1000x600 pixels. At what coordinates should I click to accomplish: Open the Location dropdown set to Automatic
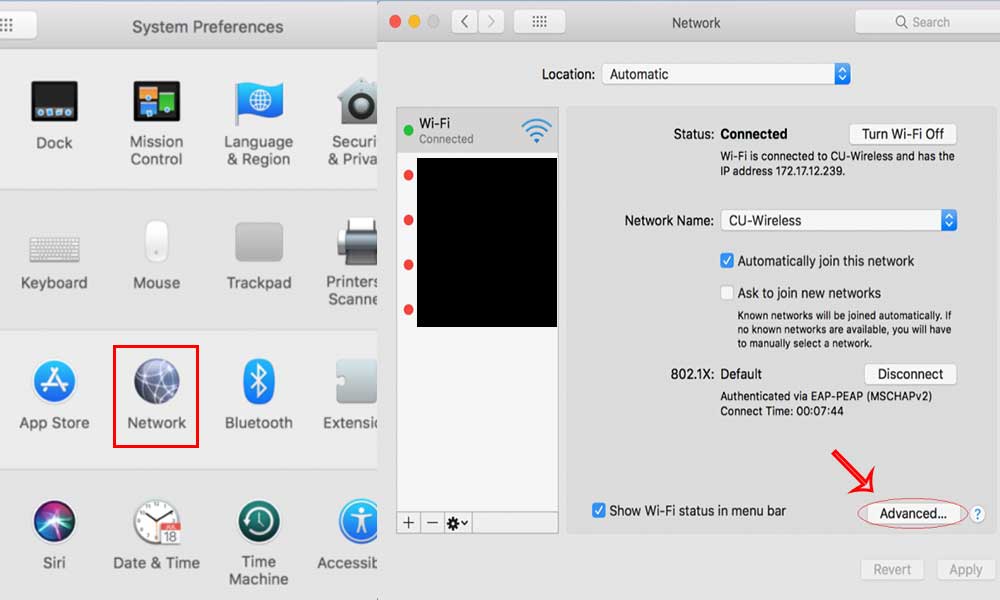(726, 74)
